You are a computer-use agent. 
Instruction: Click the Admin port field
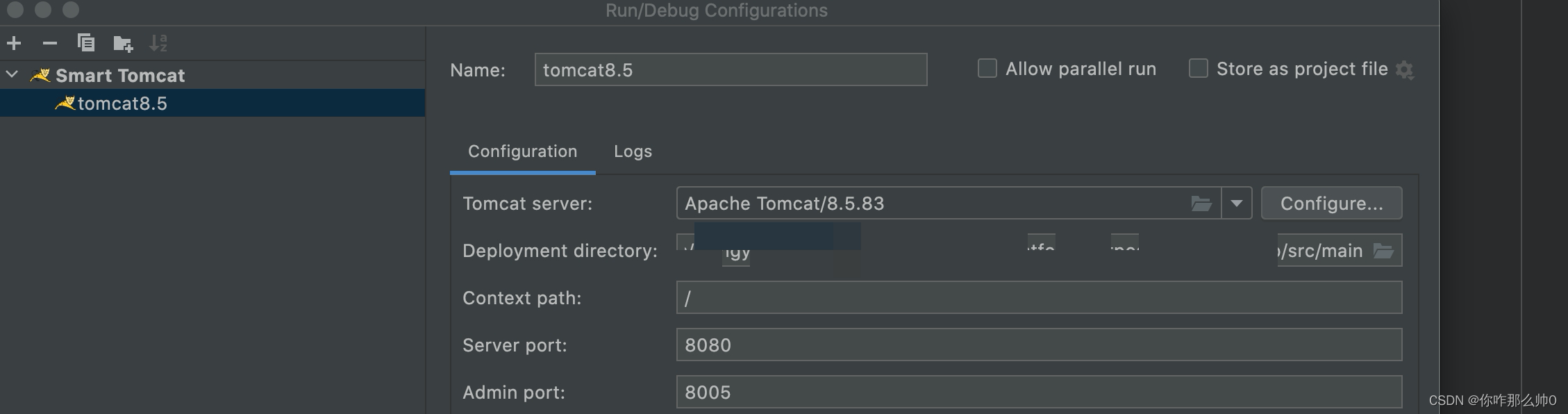tap(1039, 392)
